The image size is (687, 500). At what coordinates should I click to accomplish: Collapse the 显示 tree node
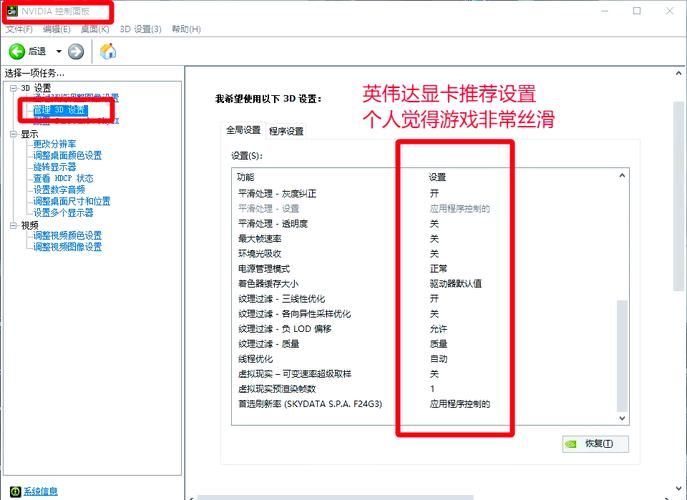point(14,134)
